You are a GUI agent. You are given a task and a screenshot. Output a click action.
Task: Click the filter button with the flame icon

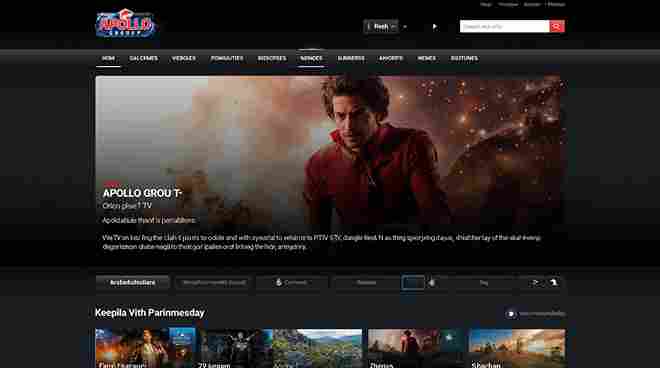[x=292, y=283]
